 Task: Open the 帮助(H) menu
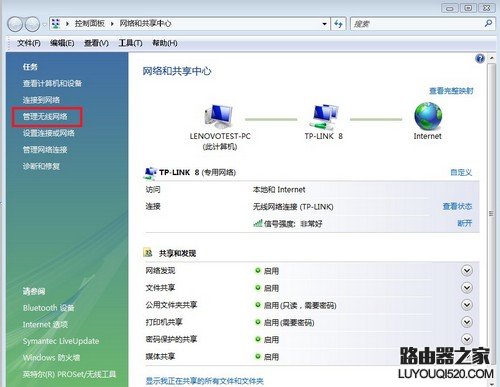tap(165, 43)
